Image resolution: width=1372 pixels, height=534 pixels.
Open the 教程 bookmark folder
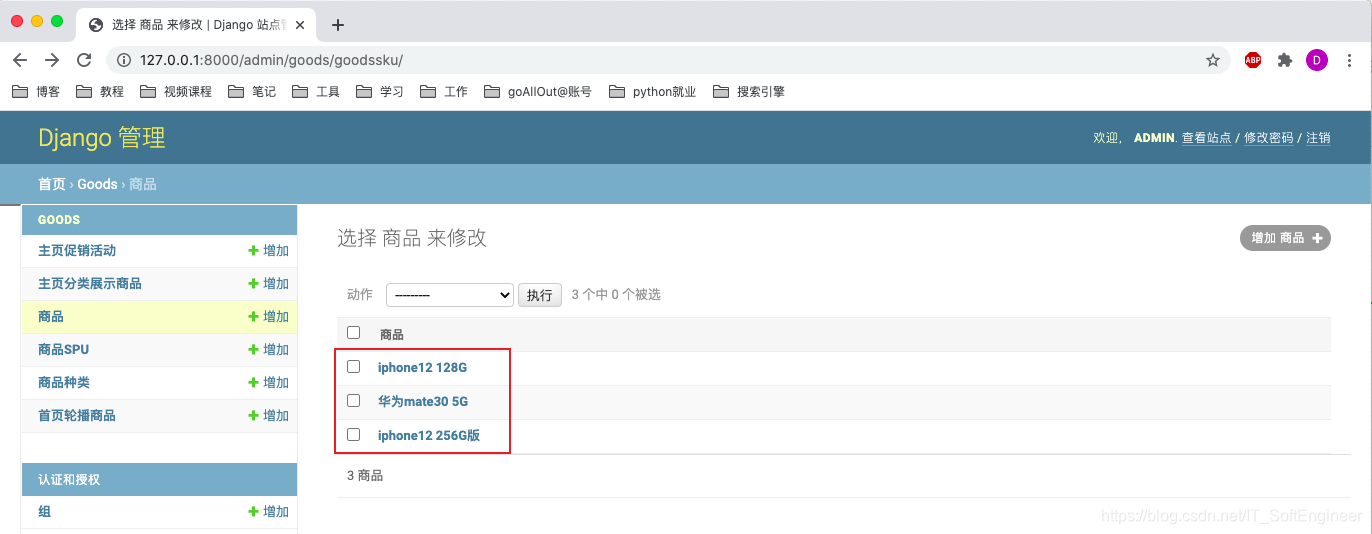pyautogui.click(x=100, y=91)
